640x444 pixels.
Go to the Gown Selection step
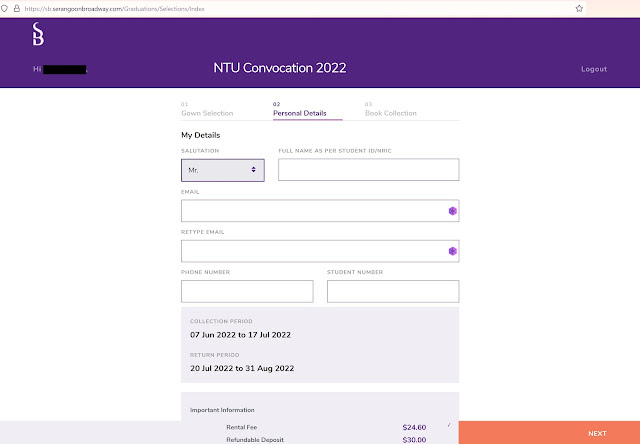click(207, 110)
